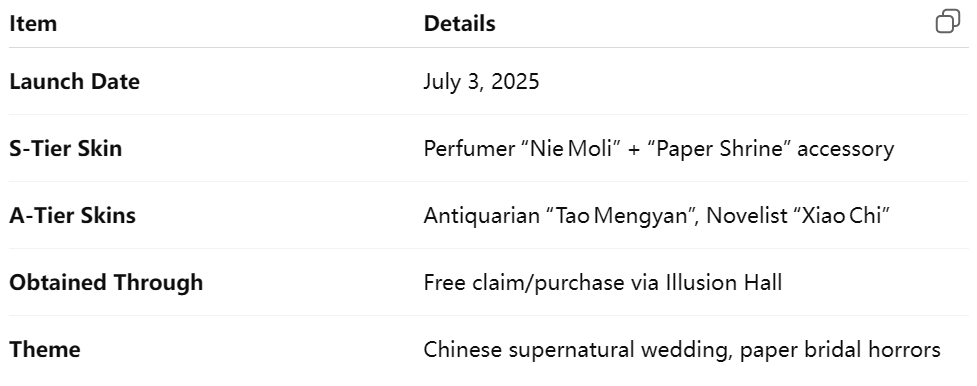Select the Theme row label
This screenshot has width=977, height=386.
tap(44, 349)
